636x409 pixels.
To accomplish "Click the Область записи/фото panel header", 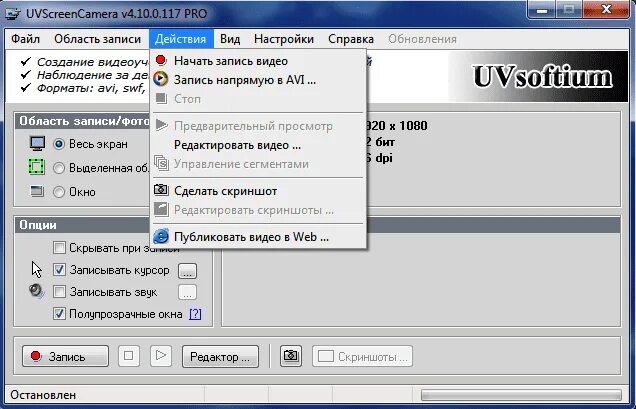I will click(84, 121).
